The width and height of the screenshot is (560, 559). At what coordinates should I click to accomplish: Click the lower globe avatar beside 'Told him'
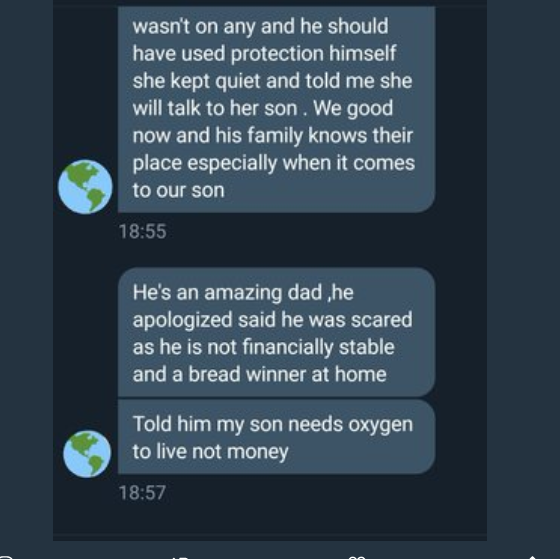pyautogui.click(x=87, y=454)
